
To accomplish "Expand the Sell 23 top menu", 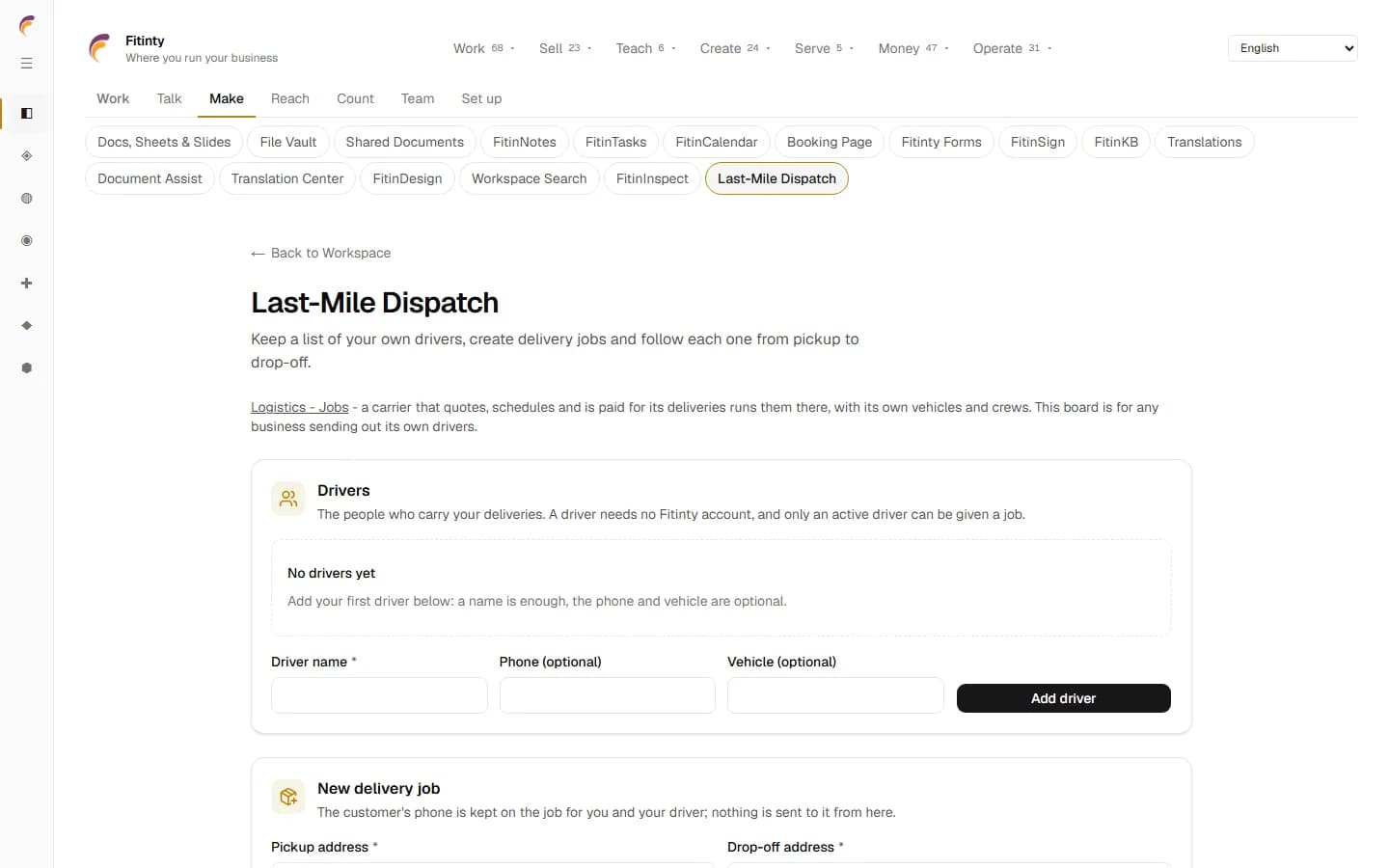I will (565, 48).
